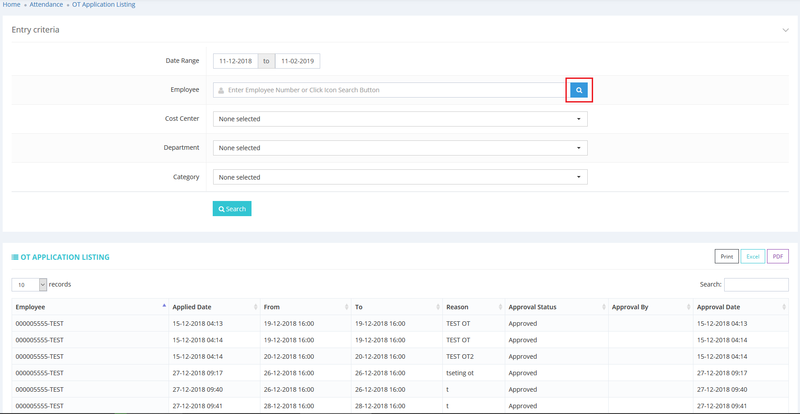800x414 pixels.
Task: Click the person icon in Employee field
Action: [220, 90]
